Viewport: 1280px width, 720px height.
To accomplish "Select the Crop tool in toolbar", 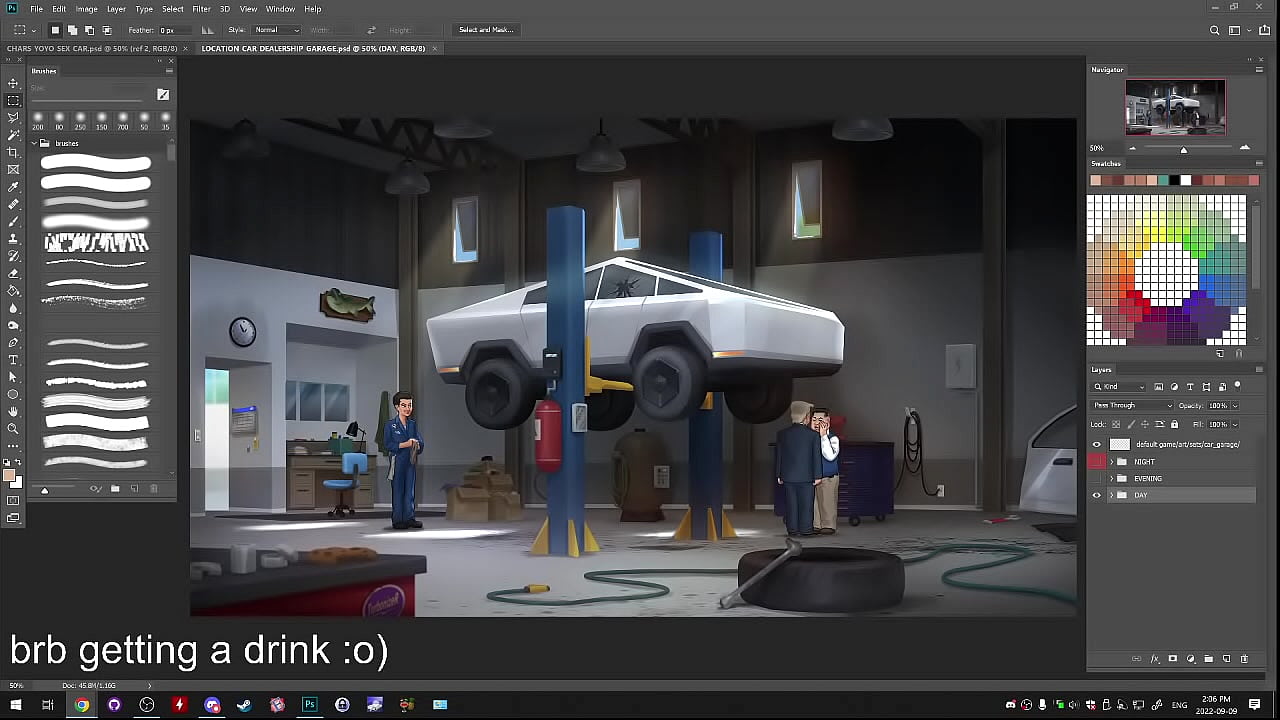I will (13, 152).
